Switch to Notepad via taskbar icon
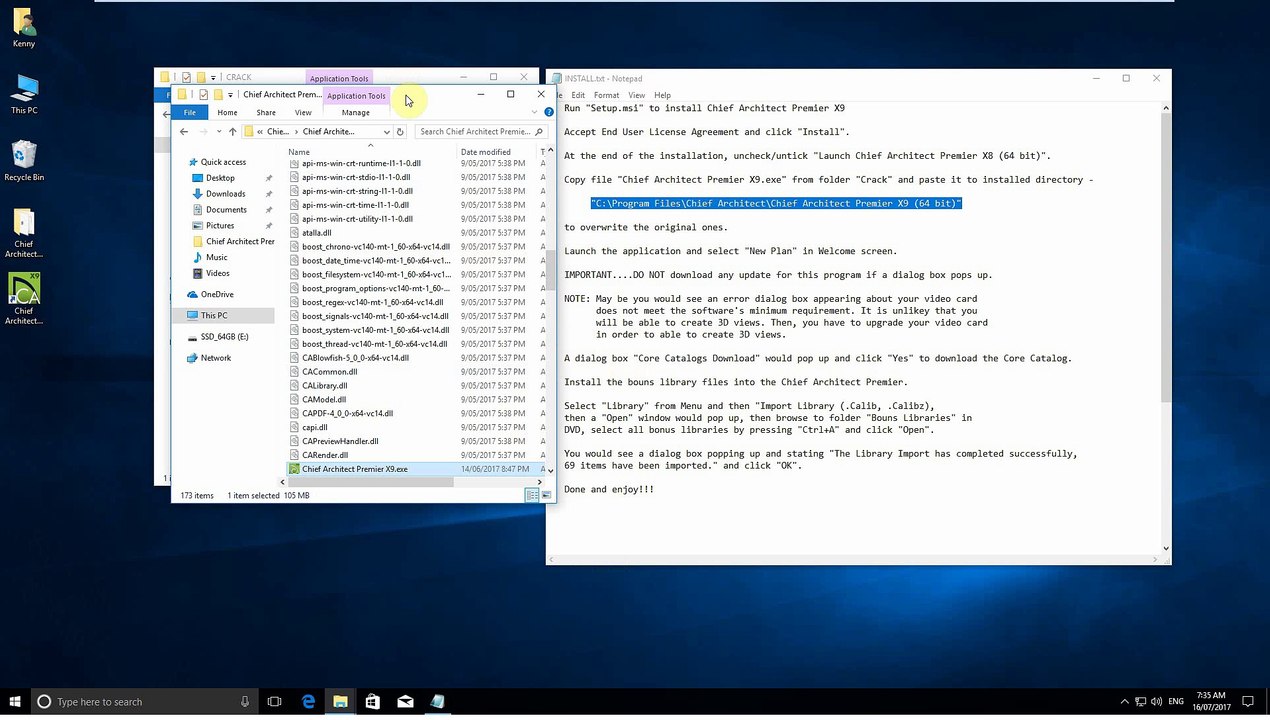 pos(437,702)
